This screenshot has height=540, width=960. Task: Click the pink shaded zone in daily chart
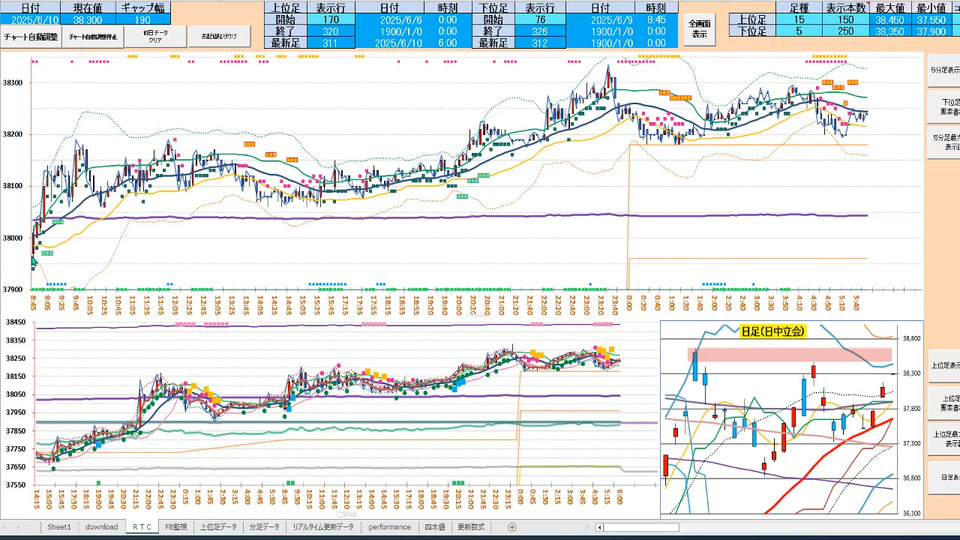click(x=790, y=354)
